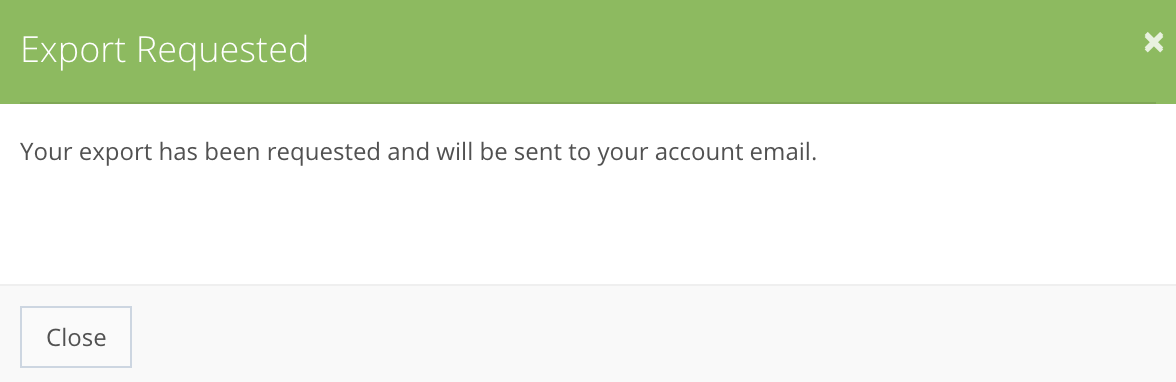The width and height of the screenshot is (1176, 382).
Task: Click the export confirmation message text
Action: pos(418,152)
